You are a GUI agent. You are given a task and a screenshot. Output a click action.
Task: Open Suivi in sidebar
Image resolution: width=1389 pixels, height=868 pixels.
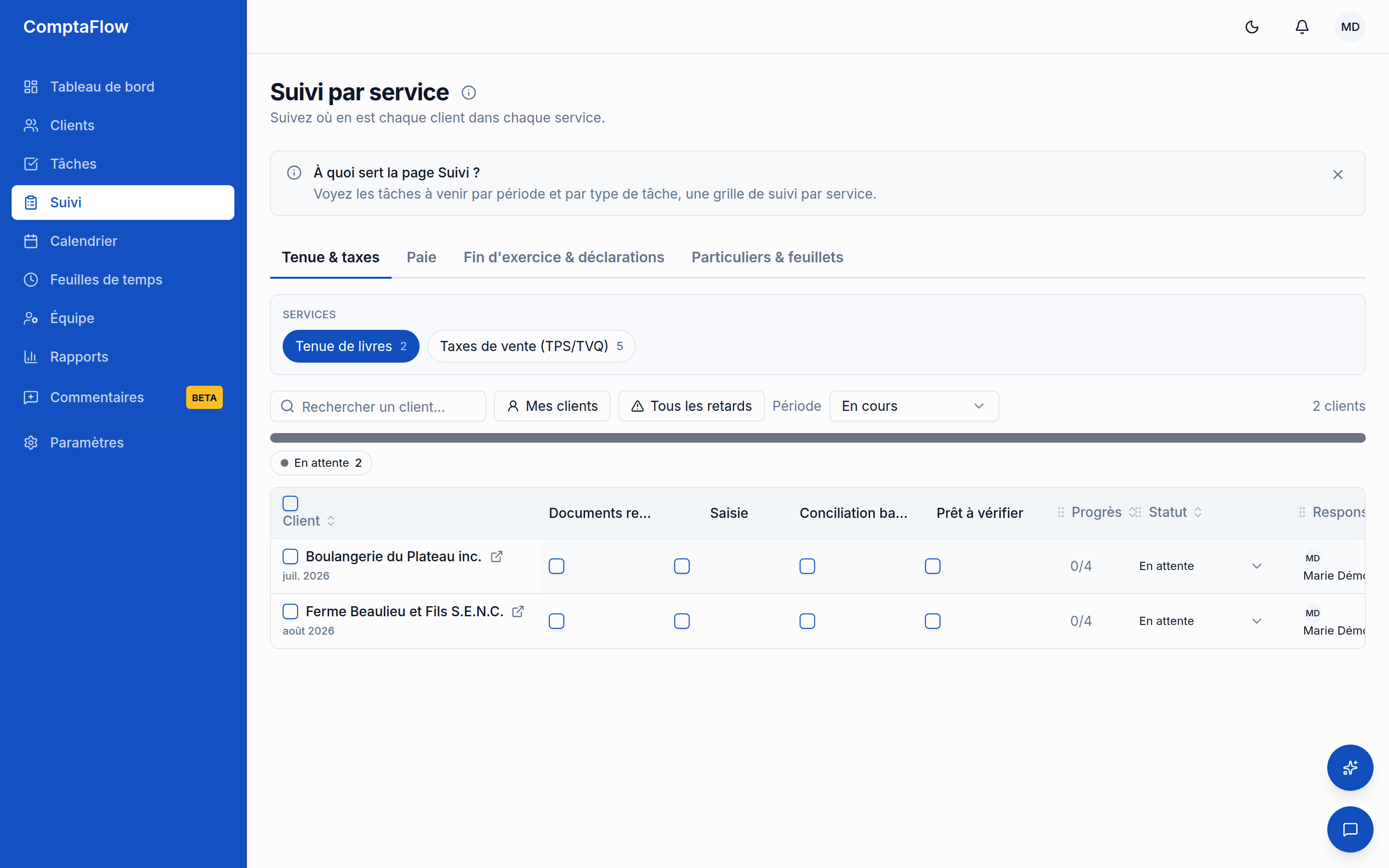click(x=123, y=203)
